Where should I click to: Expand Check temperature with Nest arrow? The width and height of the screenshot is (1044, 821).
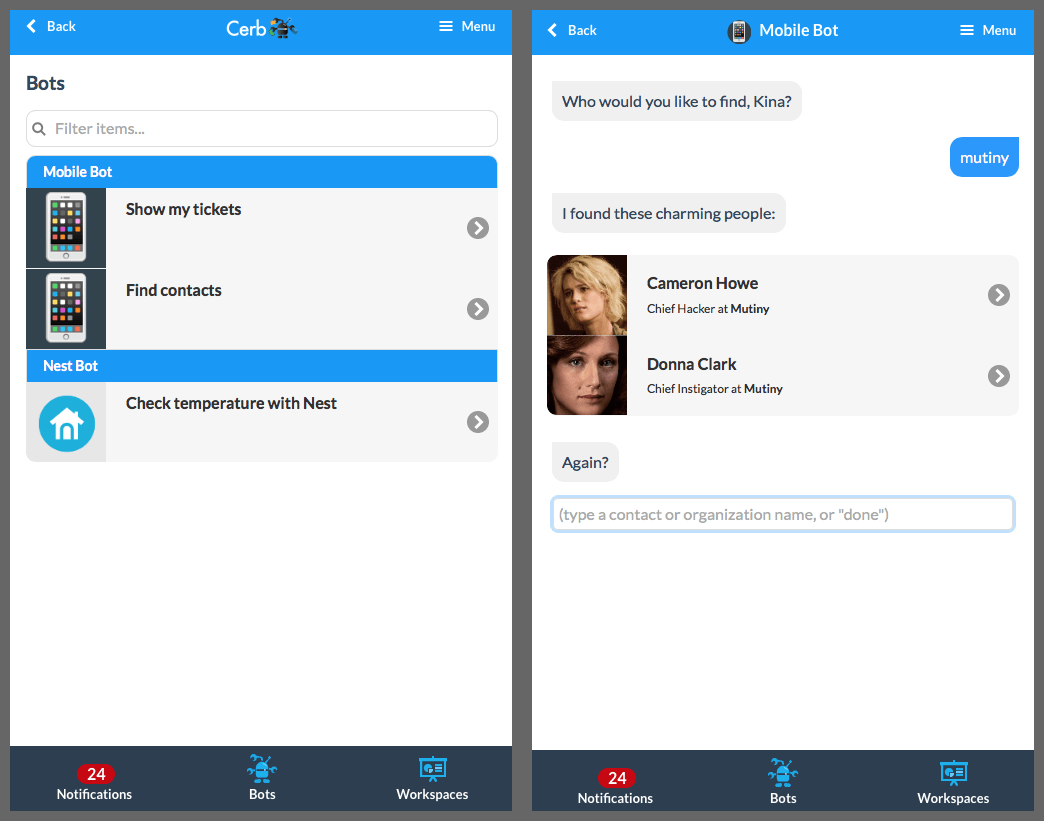[x=477, y=421]
